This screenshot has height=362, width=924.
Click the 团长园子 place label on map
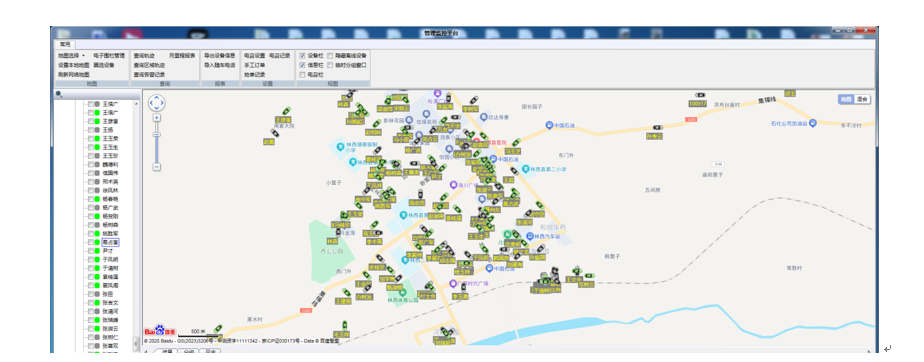pos(532,107)
